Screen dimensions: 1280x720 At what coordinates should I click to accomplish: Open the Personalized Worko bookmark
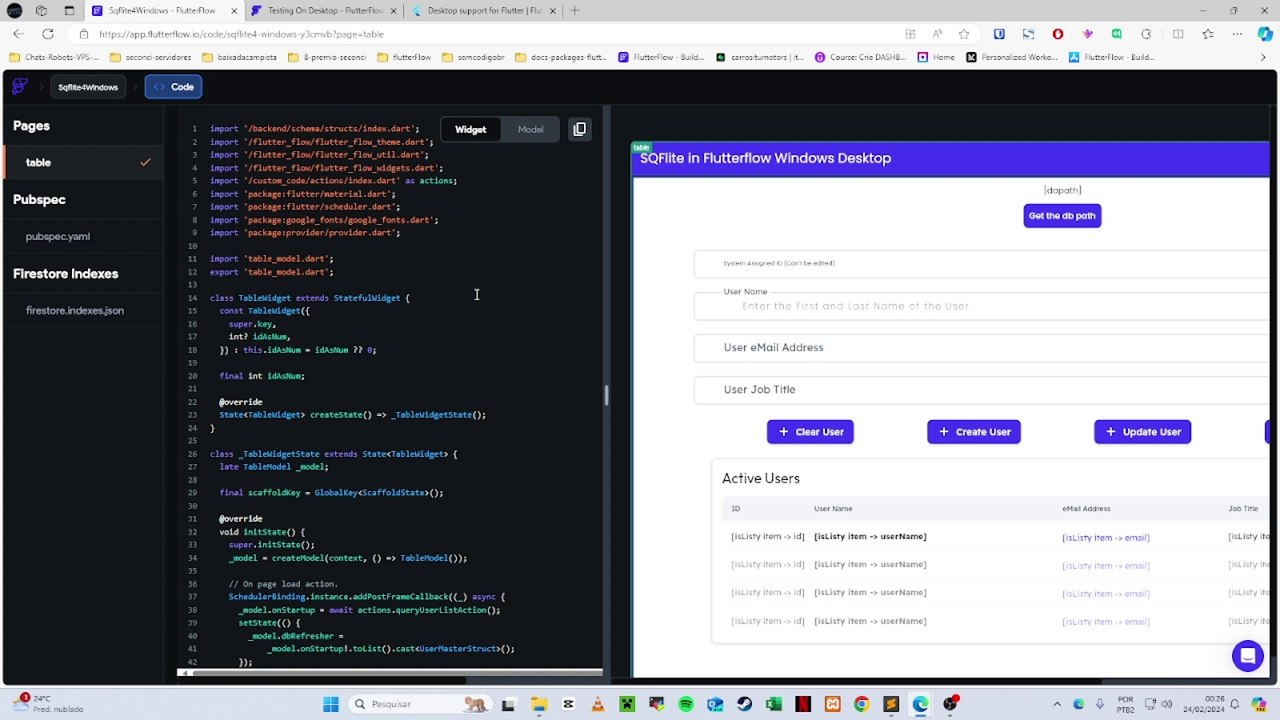click(1011, 57)
